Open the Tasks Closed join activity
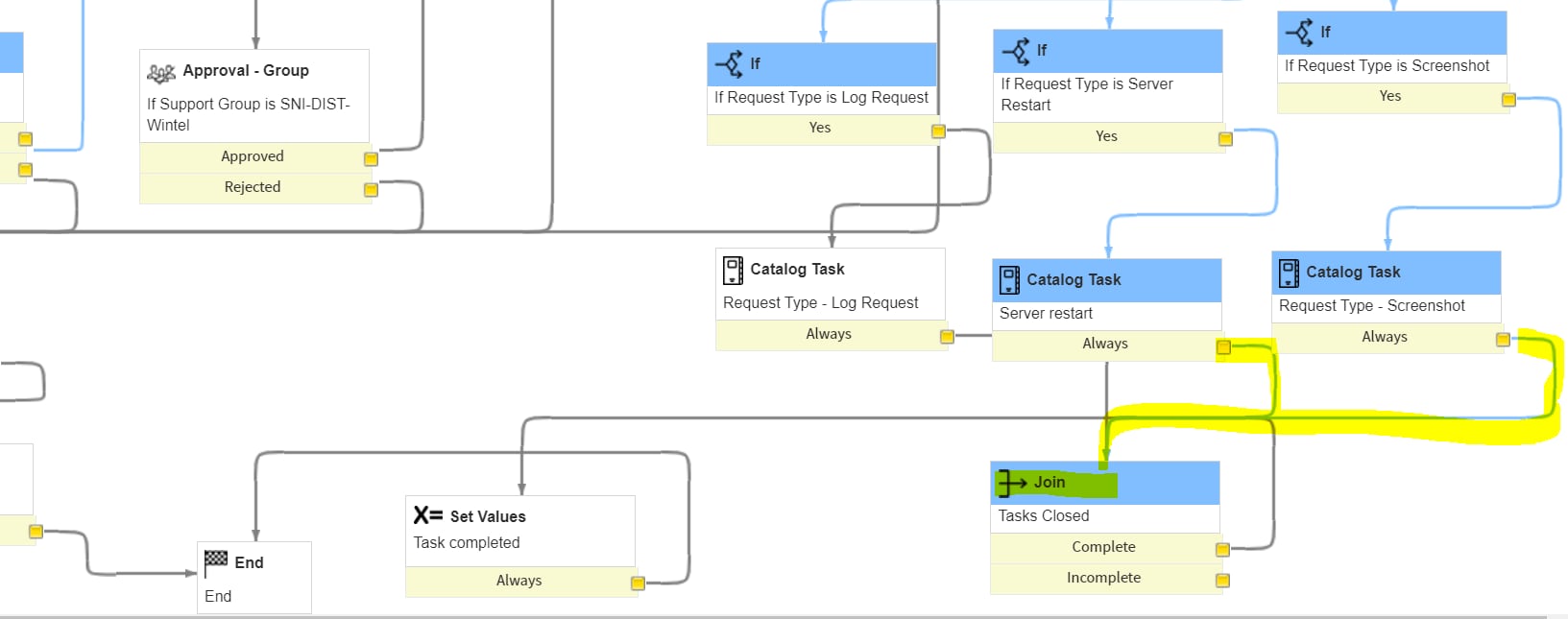 click(x=1044, y=516)
